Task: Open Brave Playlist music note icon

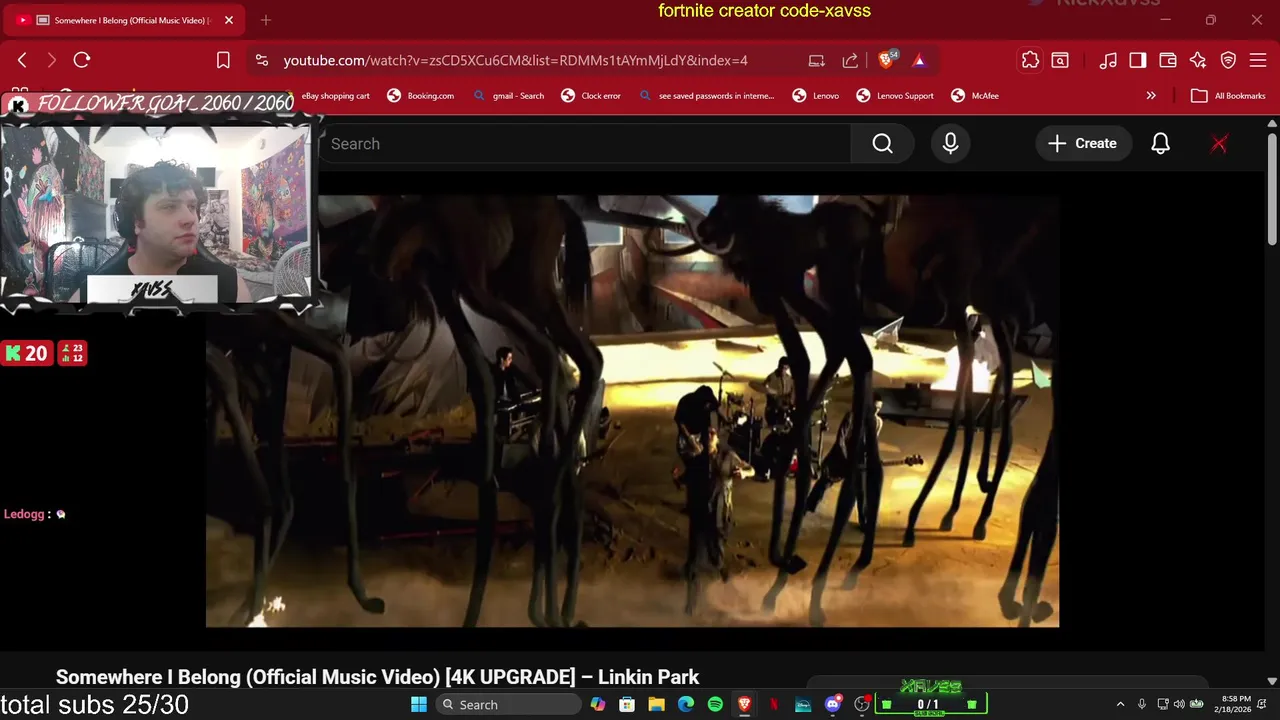Action: pos(1108,60)
